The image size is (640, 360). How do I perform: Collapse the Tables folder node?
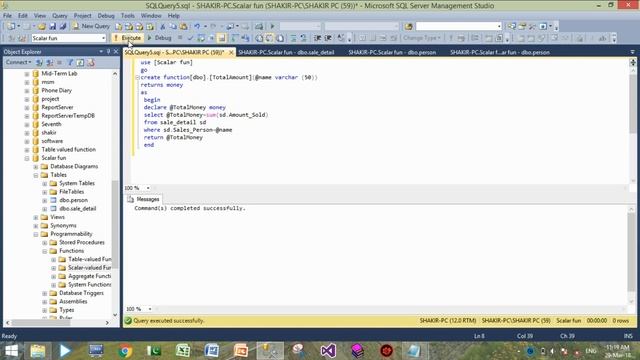36,175
